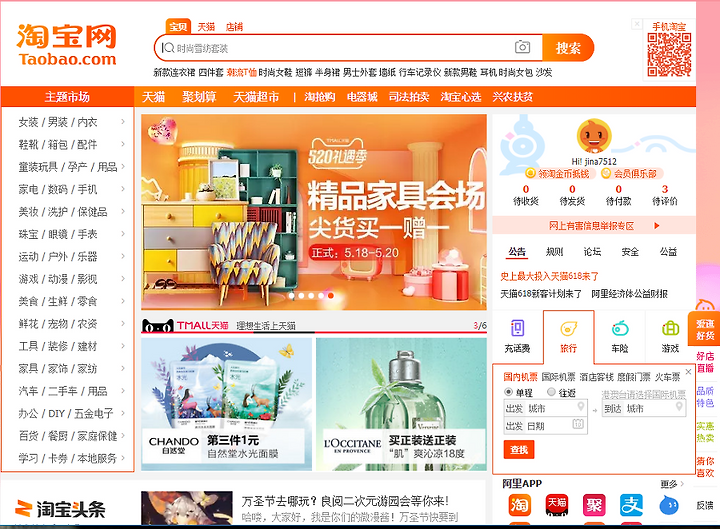Switch to the 国际机票 tab

558,377
